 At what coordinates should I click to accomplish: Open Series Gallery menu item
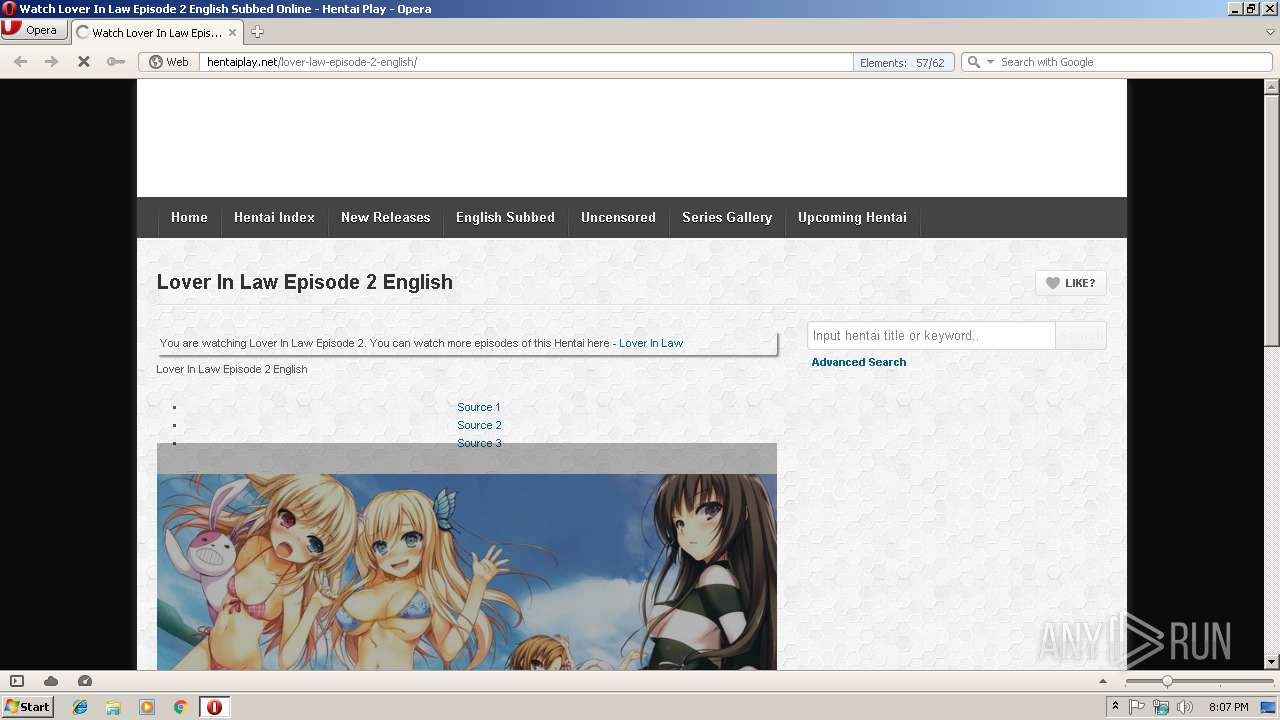coord(727,217)
